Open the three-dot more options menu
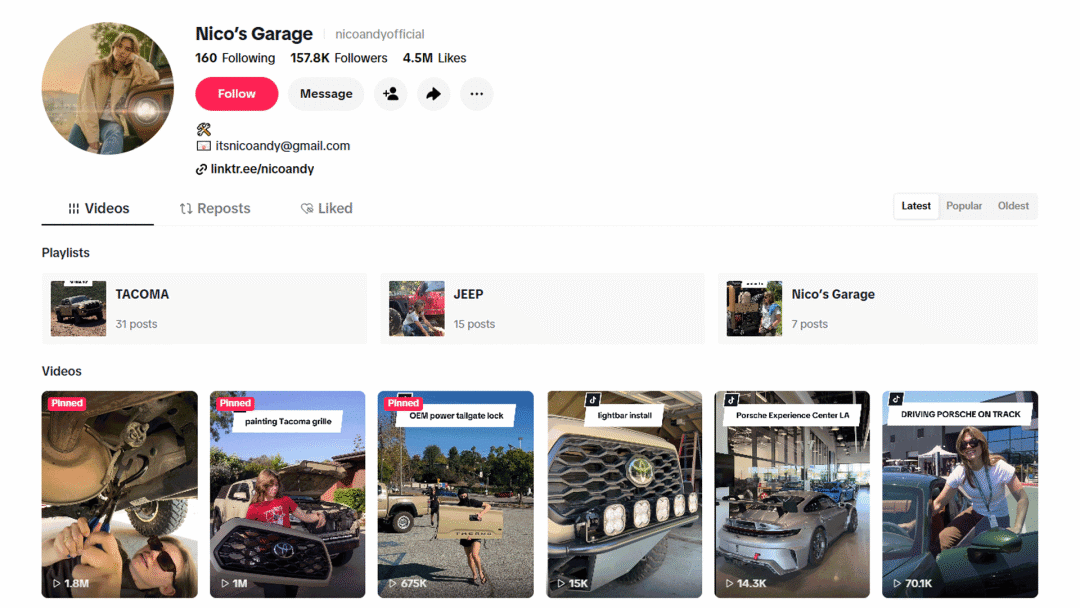Image resolution: width=1080 pixels, height=608 pixels. (x=477, y=94)
